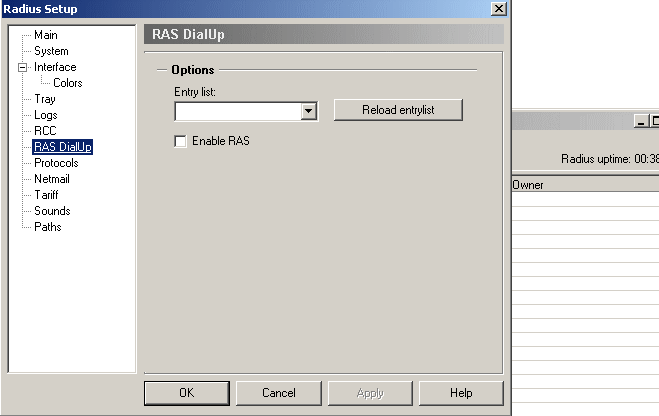659x416 pixels.
Task: Open the Sounds settings page
Action: pyautogui.click(x=52, y=211)
